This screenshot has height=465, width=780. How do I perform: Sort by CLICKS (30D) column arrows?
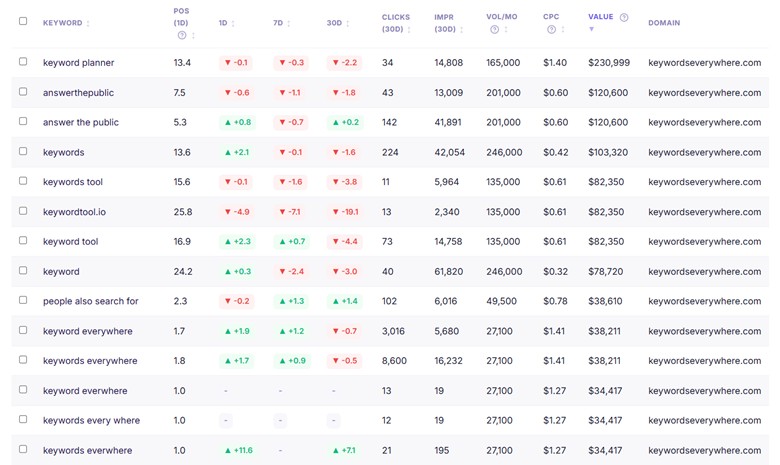[409, 29]
